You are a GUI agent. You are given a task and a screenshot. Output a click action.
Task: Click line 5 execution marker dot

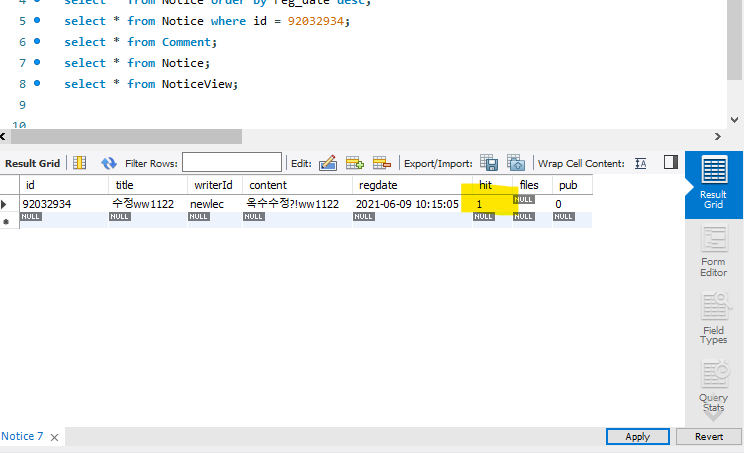[37, 20]
